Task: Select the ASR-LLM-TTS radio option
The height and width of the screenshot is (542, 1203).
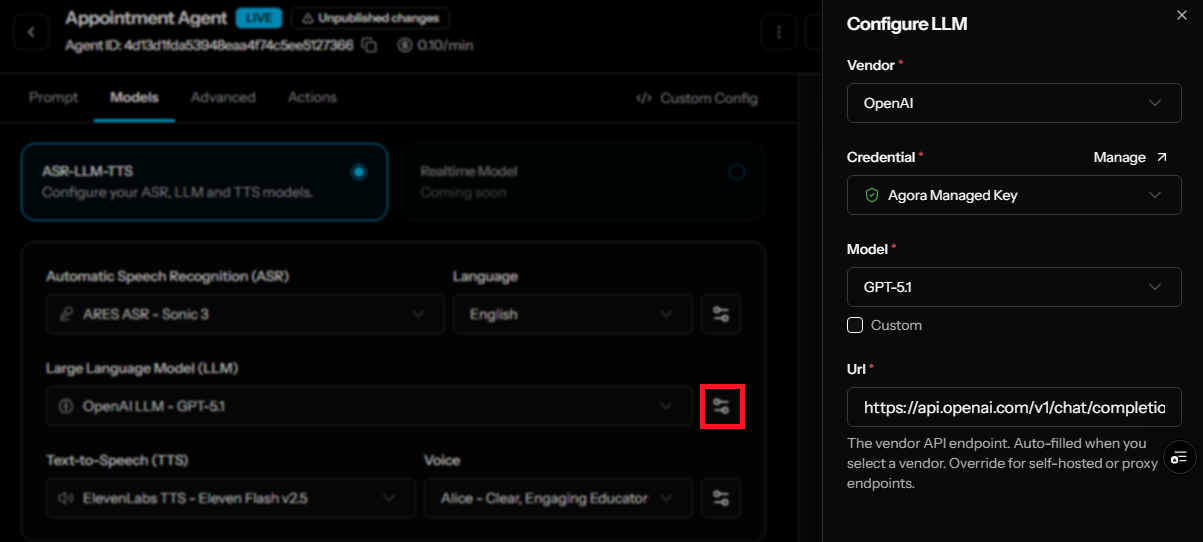Action: point(359,172)
